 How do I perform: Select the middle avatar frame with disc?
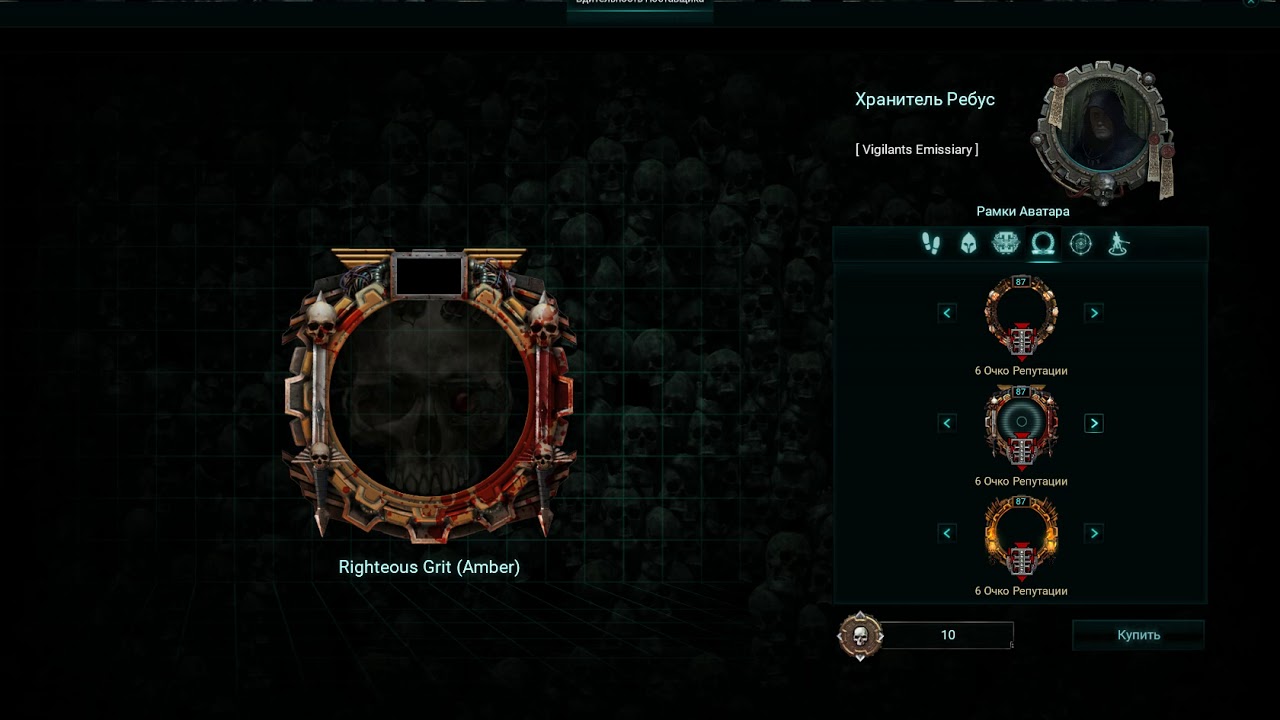point(1021,427)
